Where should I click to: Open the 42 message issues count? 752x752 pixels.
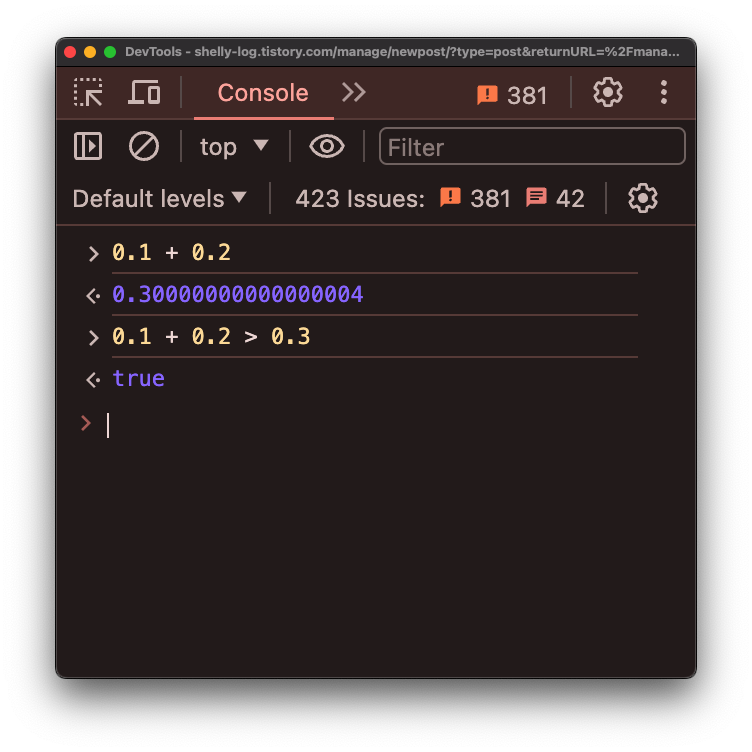(555, 198)
